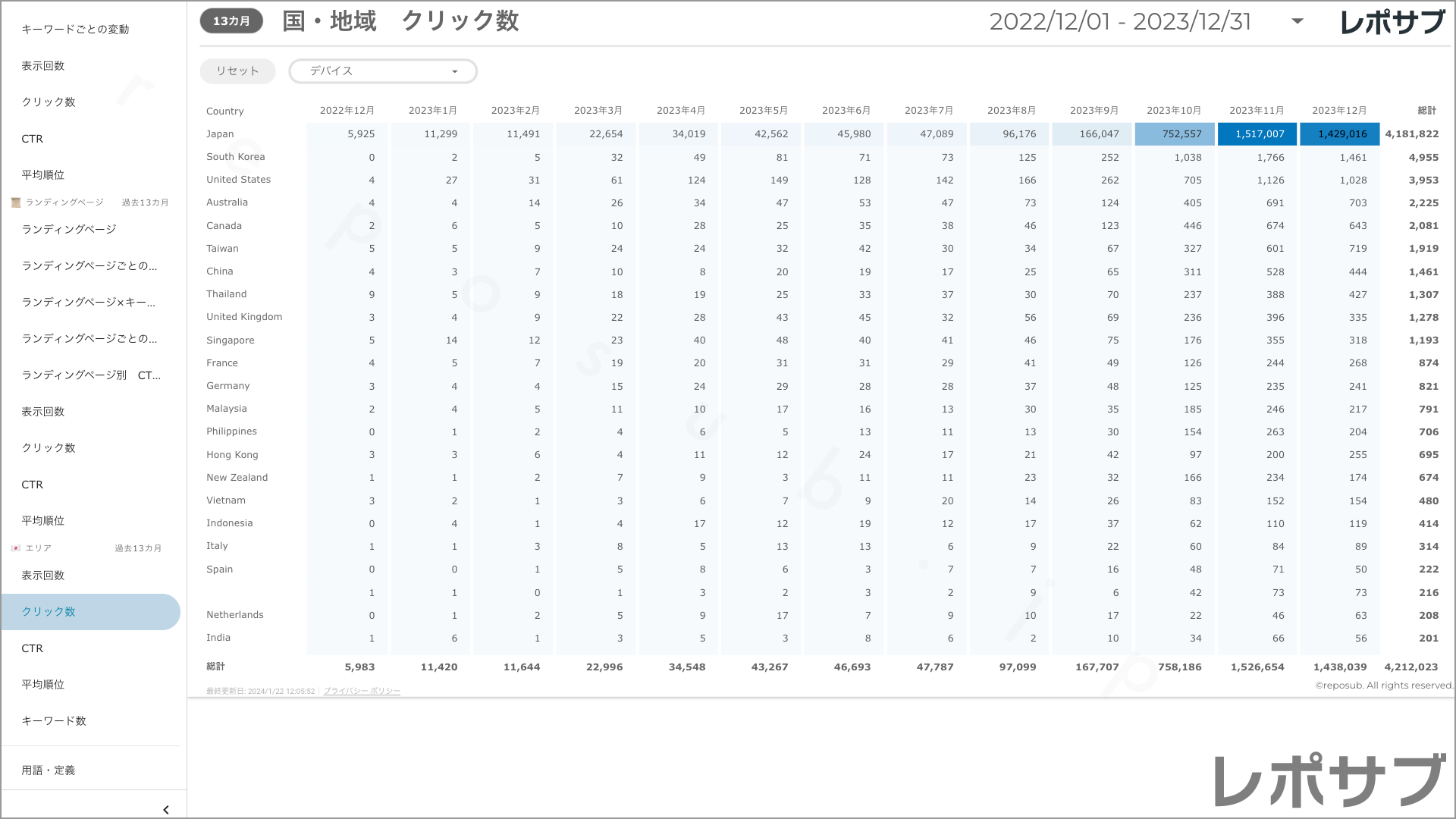Open ランディングページ別 CT... sidebar item
1456x819 pixels.
[x=91, y=375]
